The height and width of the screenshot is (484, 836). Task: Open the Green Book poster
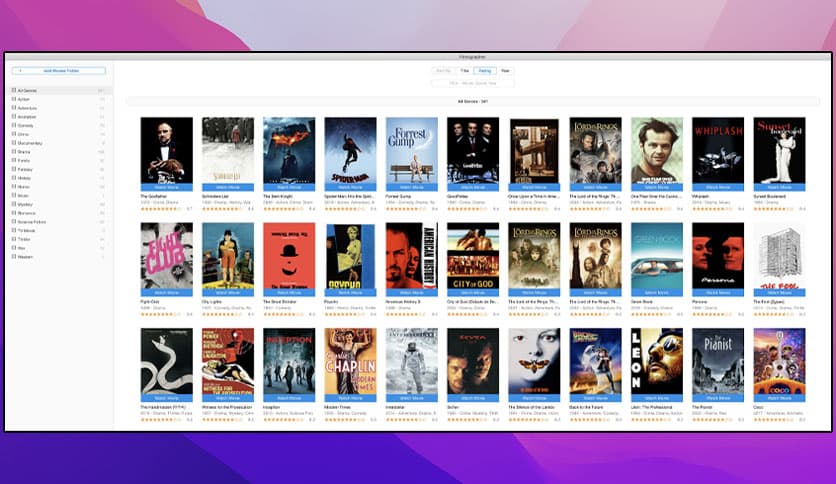tap(657, 256)
